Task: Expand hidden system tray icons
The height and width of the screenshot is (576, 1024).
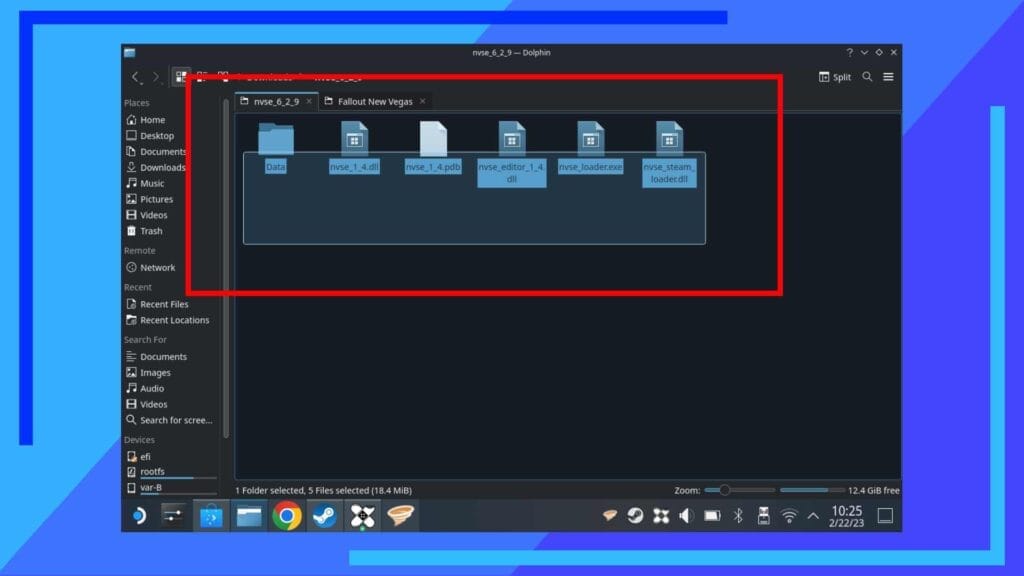Action: coord(813,516)
